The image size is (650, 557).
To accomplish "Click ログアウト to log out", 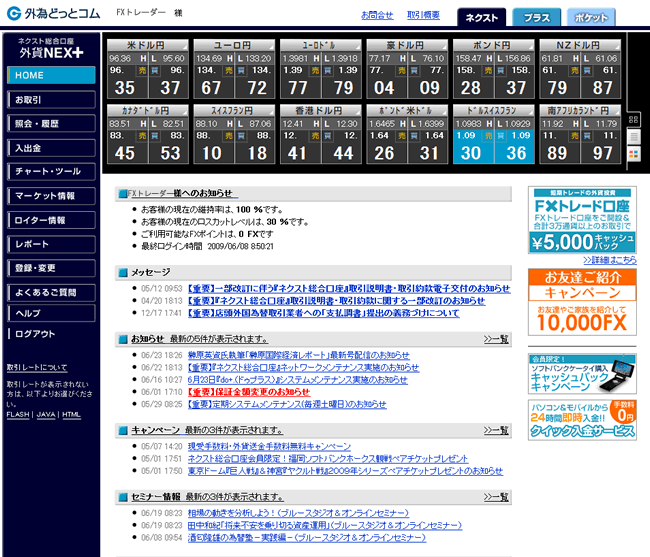I will [x=35, y=334].
